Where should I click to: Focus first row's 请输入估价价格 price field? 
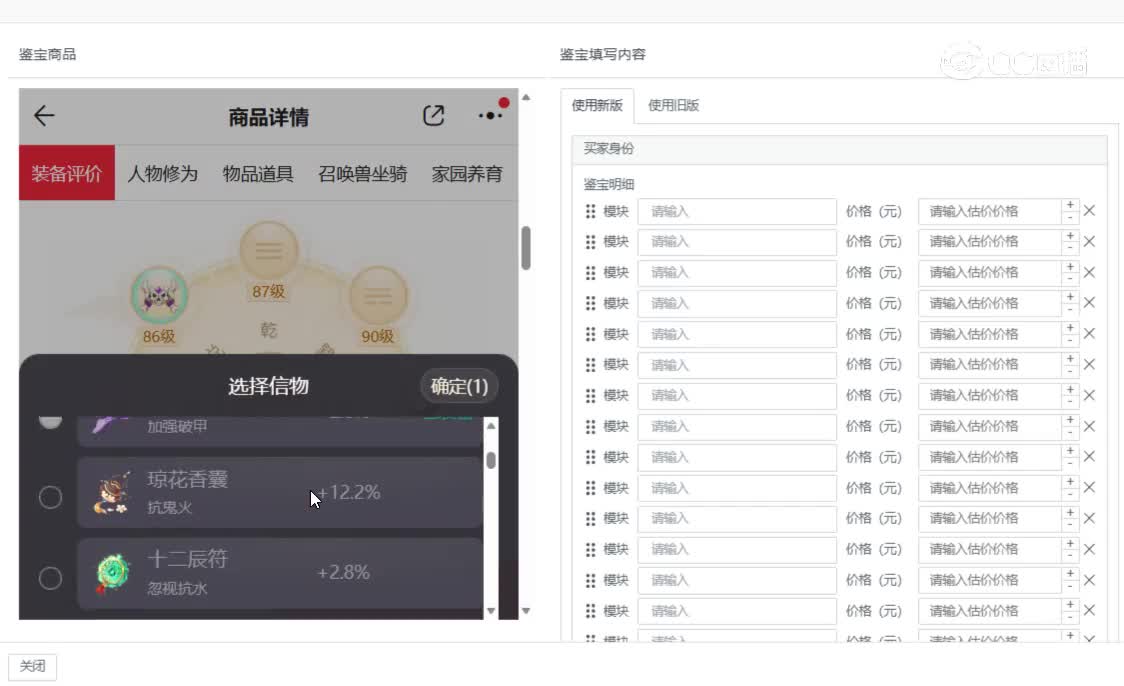click(989, 211)
